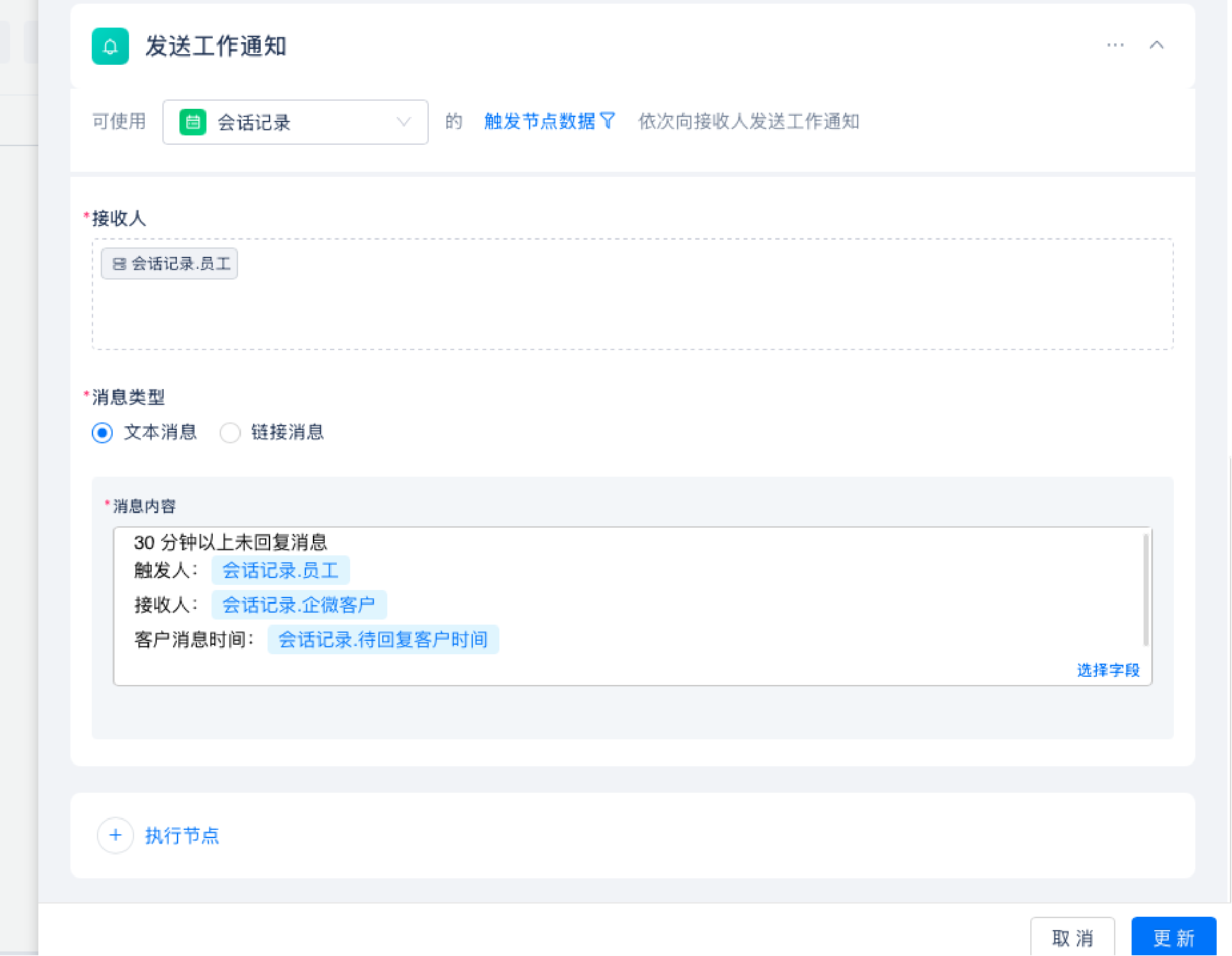This screenshot has width=1232, height=956.
Task: Click the 会话记录.企微客户 field token
Action: 299,605
